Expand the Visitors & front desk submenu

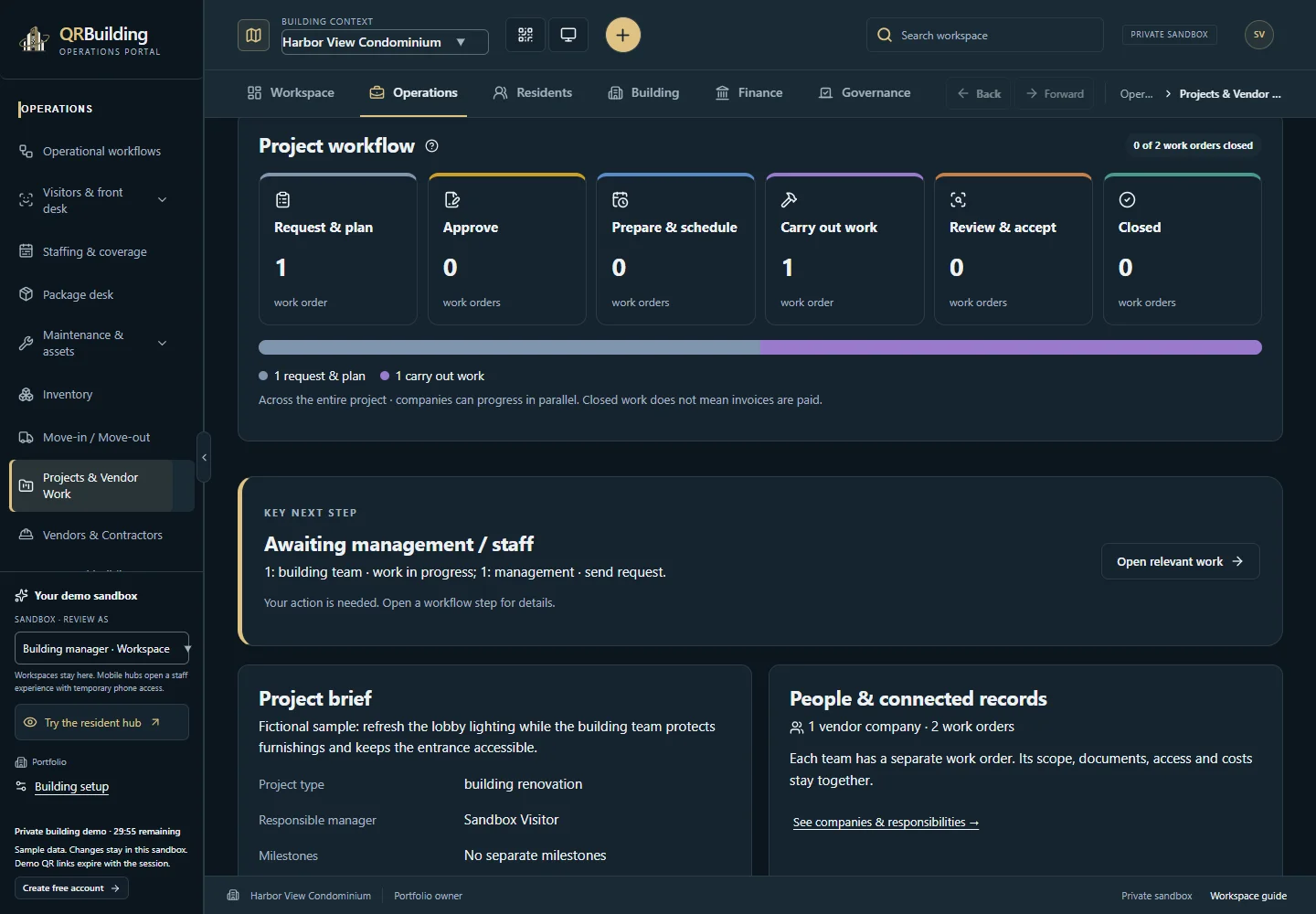click(x=163, y=200)
